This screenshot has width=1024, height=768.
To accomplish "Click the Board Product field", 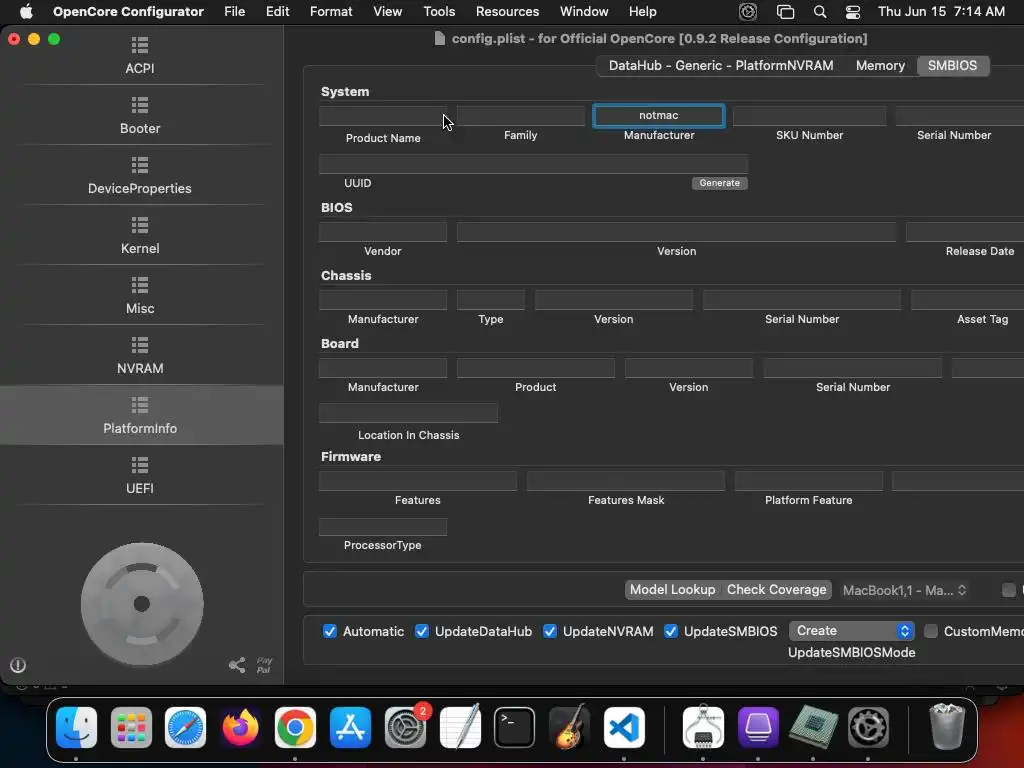I will [536, 368].
